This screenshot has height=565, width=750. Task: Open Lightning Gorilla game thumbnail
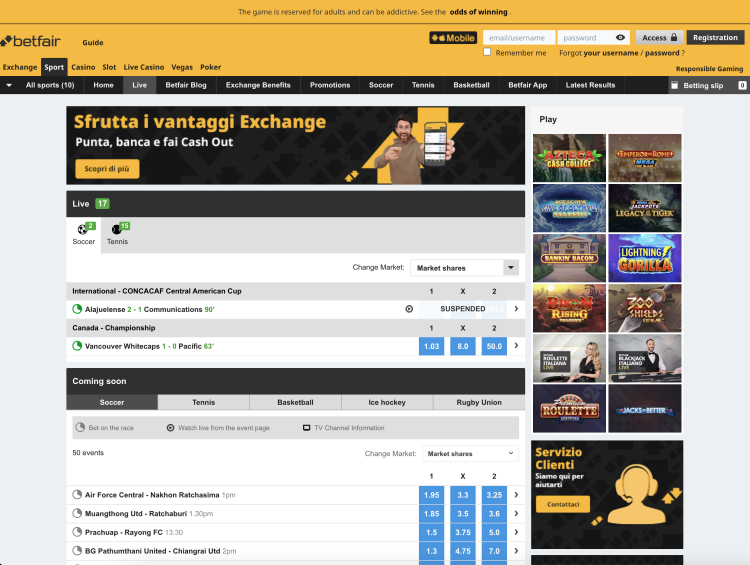point(645,258)
